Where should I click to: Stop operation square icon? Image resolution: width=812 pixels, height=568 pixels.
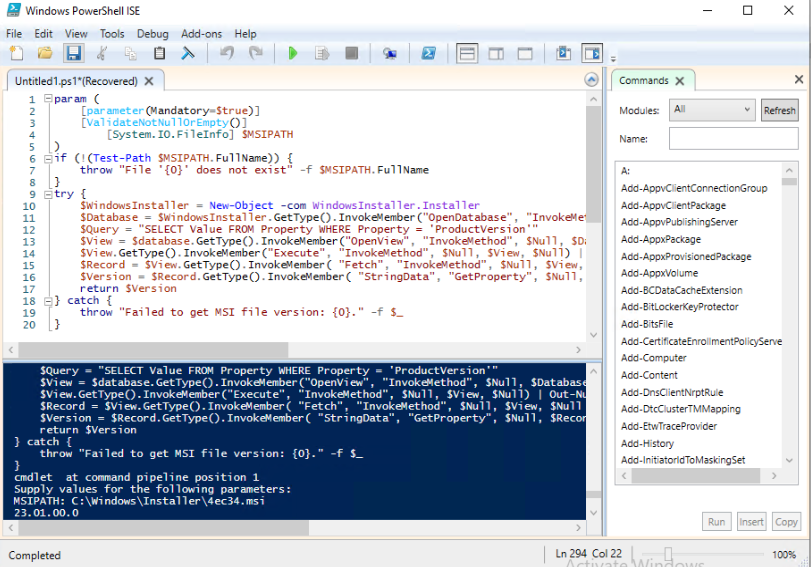[352, 53]
